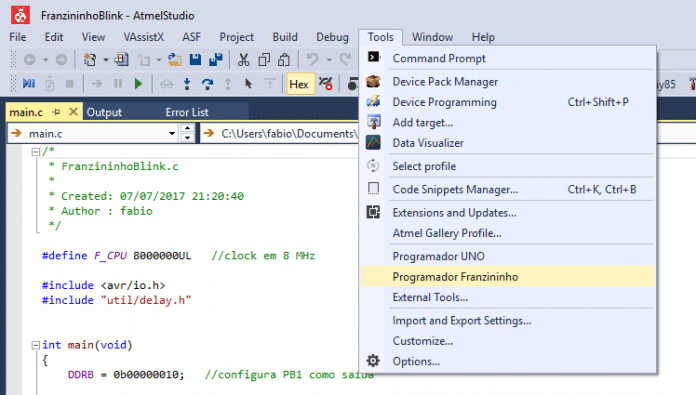Select Command Prompt in Tools menu
The image size is (696, 395).
(508, 58)
